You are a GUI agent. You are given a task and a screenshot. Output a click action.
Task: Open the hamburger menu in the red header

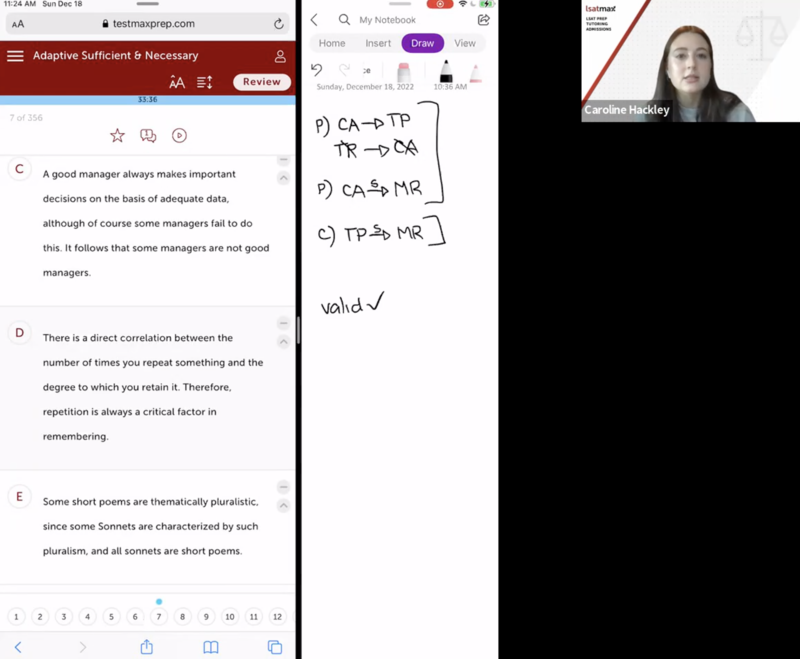click(15, 56)
